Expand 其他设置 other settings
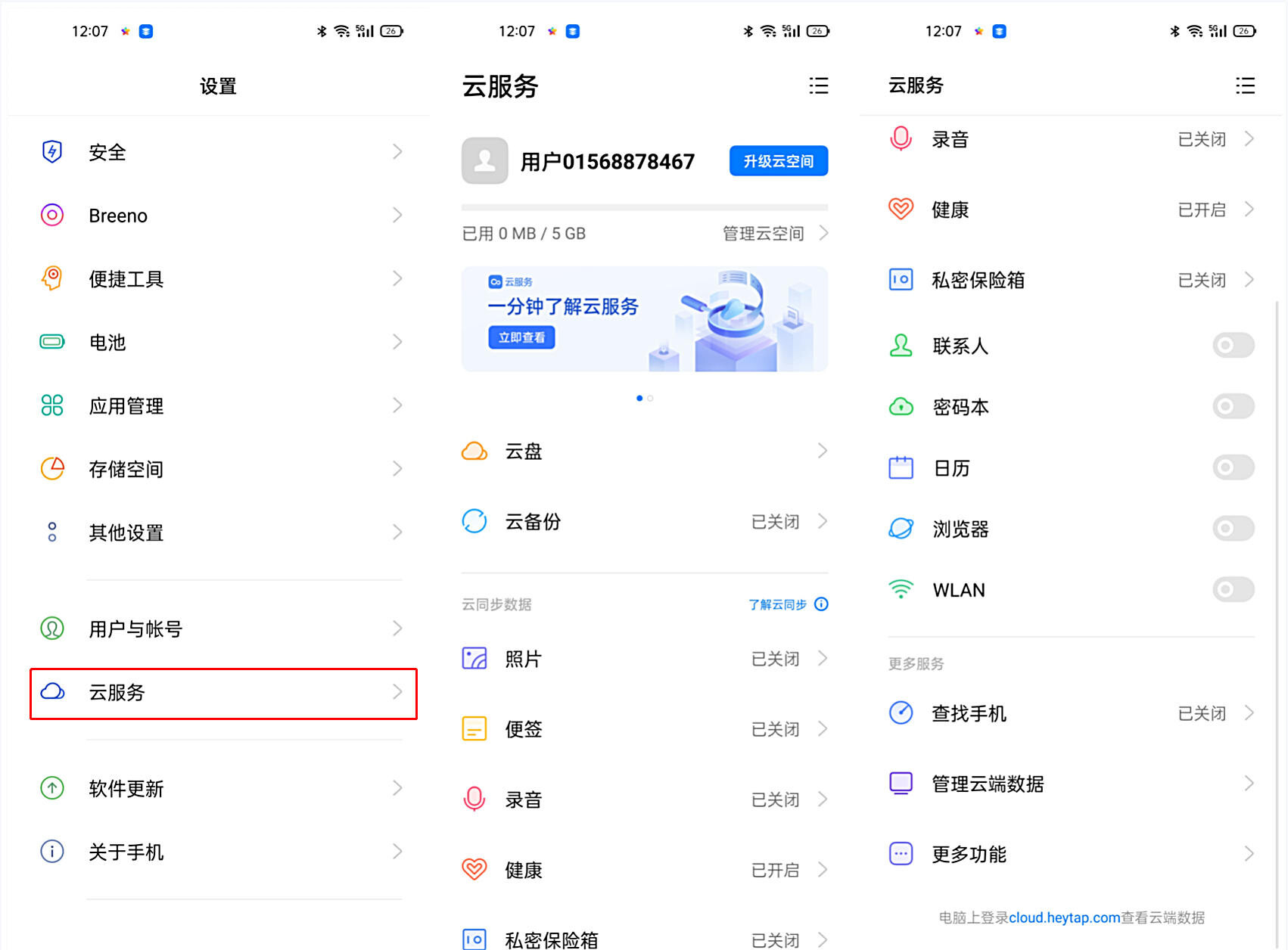This screenshot has height=950, width=1288. pos(219,532)
